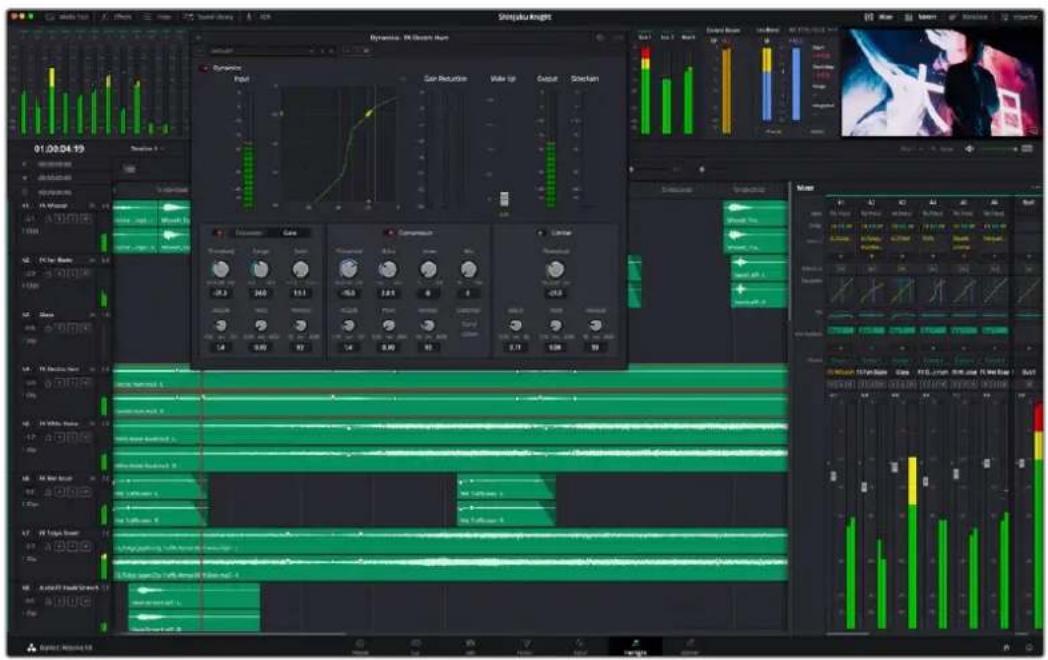Switch to the Deliver page
Viewport: 1048px width, 660px height.
[x=690, y=647]
